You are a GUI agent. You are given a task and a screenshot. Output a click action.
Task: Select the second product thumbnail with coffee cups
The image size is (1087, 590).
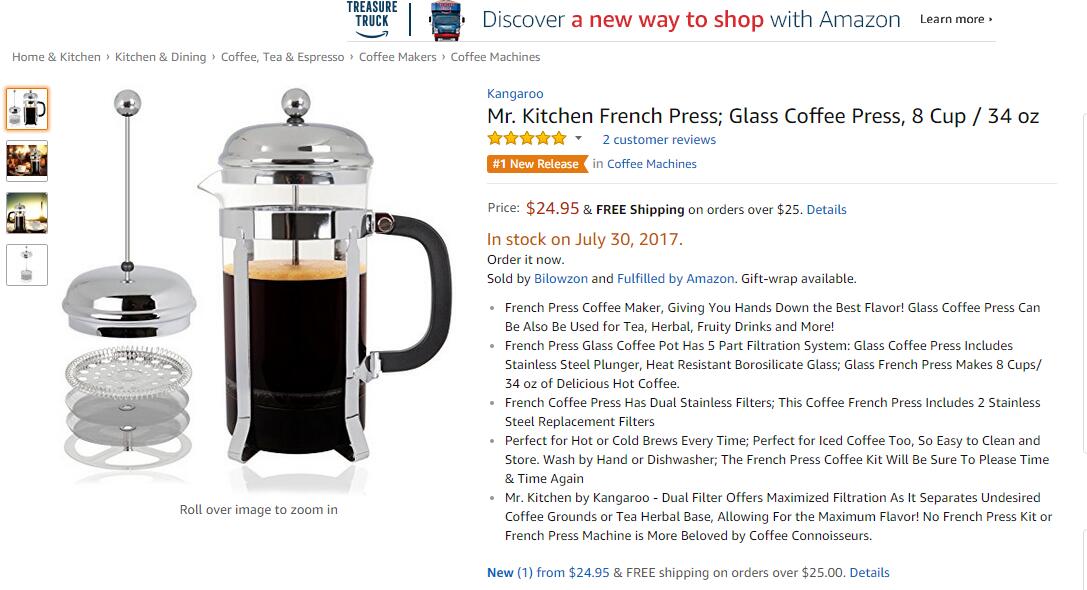click(x=27, y=160)
